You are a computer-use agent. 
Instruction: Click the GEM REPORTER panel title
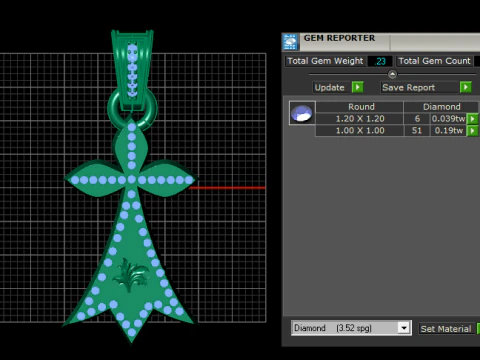pyautogui.click(x=339, y=38)
